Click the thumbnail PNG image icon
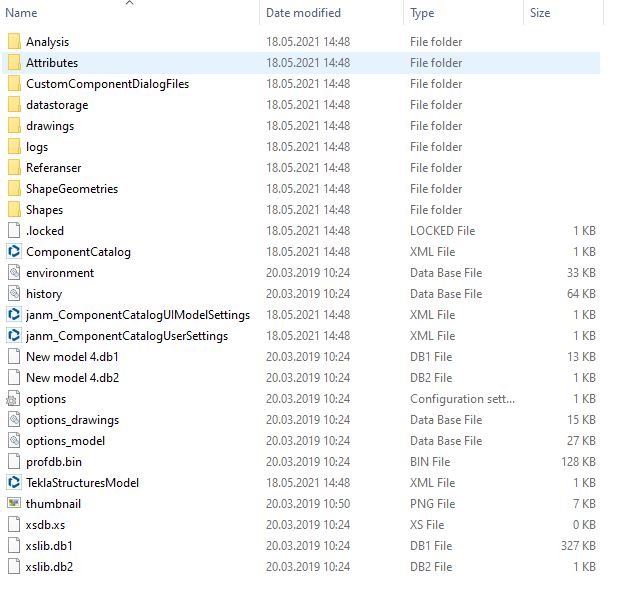This screenshot has width=621, height=603. tap(14, 503)
